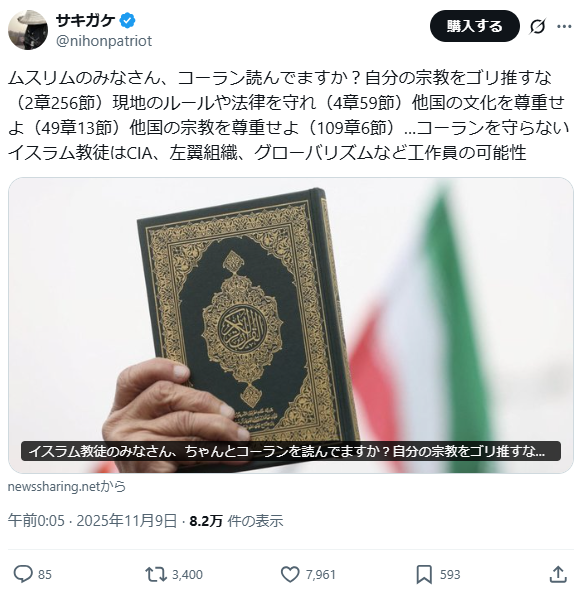The width and height of the screenshot is (583, 591).
Task: Click the blue verified badge
Action: [127, 20]
